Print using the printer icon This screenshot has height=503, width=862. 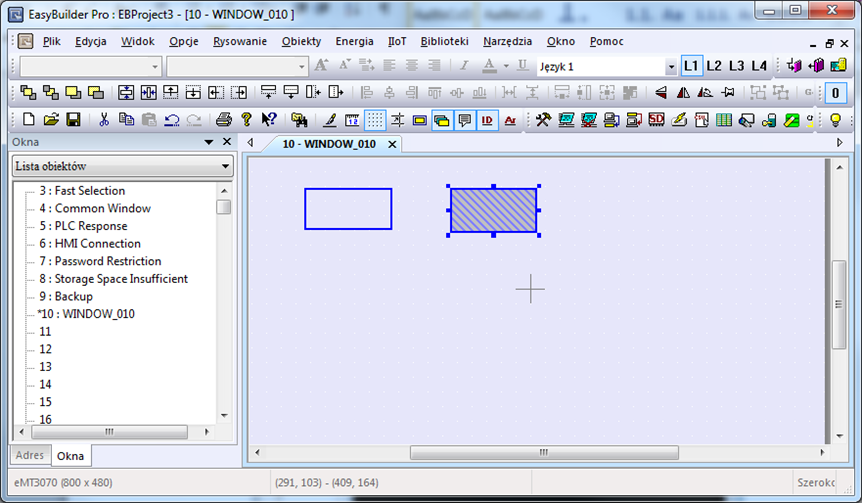coord(224,119)
